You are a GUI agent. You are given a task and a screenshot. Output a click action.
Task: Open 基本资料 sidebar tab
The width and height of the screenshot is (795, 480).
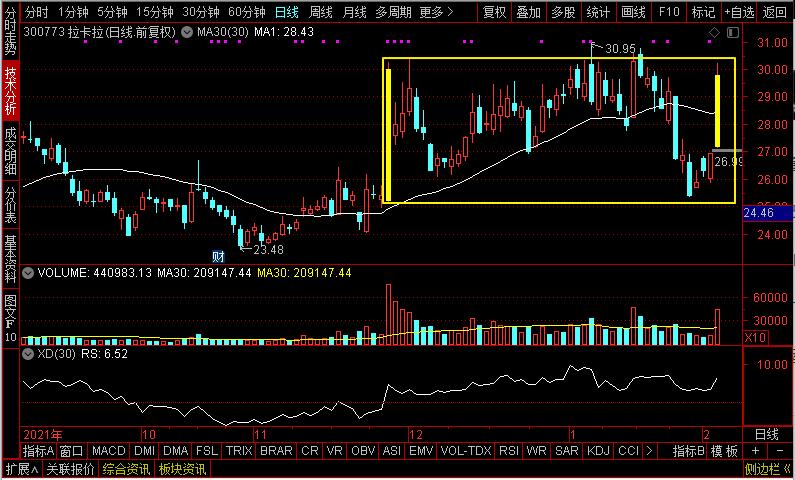coord(10,259)
